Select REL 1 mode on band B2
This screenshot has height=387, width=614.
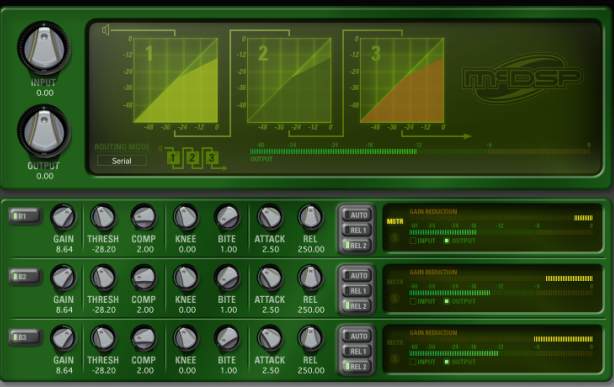(x=356, y=291)
